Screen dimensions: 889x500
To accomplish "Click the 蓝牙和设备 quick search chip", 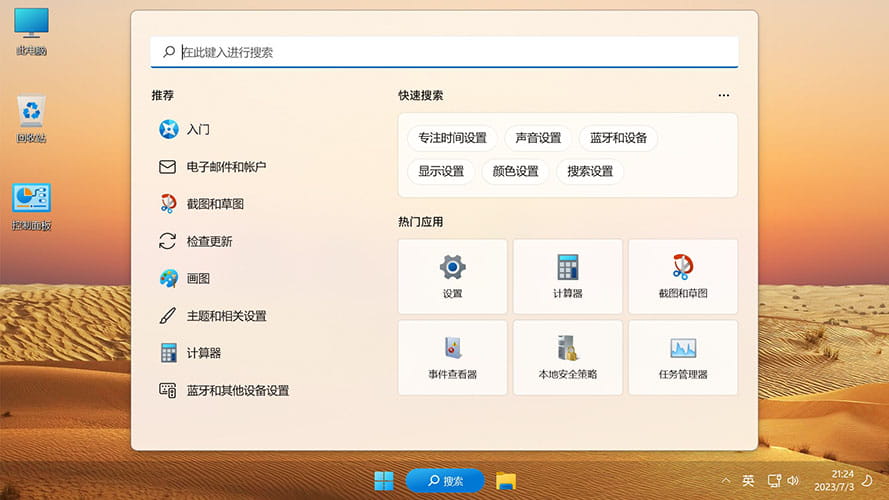I will (618, 138).
